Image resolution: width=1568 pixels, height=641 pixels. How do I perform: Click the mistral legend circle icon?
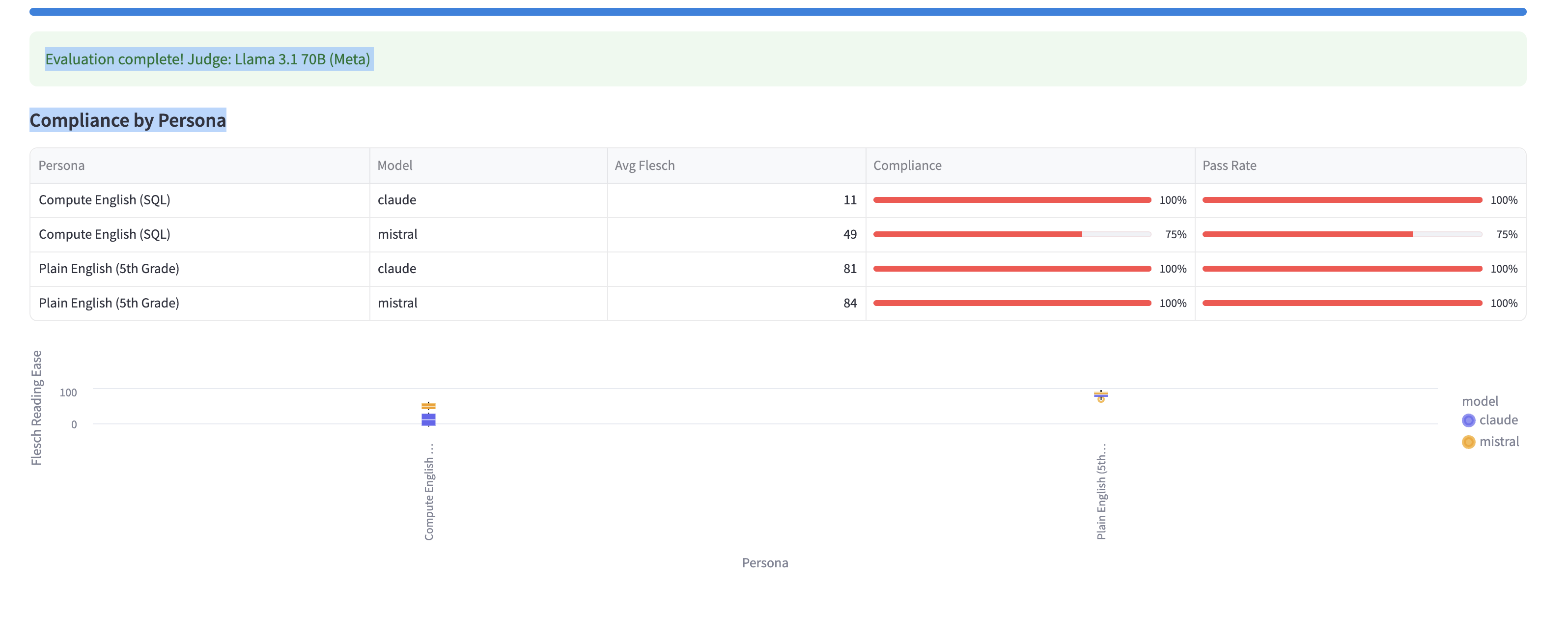[x=1468, y=442]
